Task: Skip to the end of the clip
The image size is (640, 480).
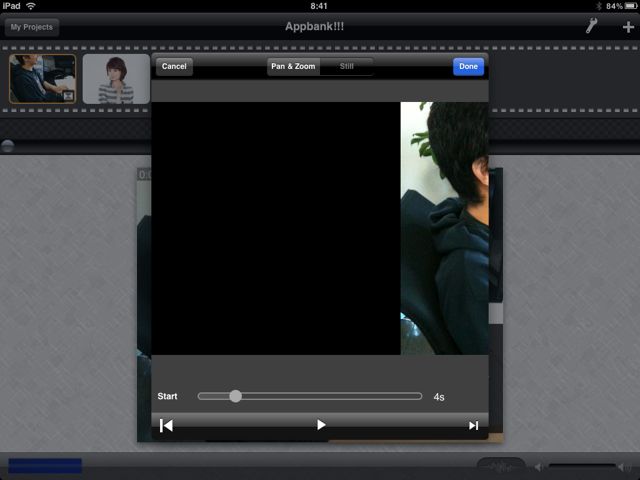Action: pyautogui.click(x=473, y=426)
